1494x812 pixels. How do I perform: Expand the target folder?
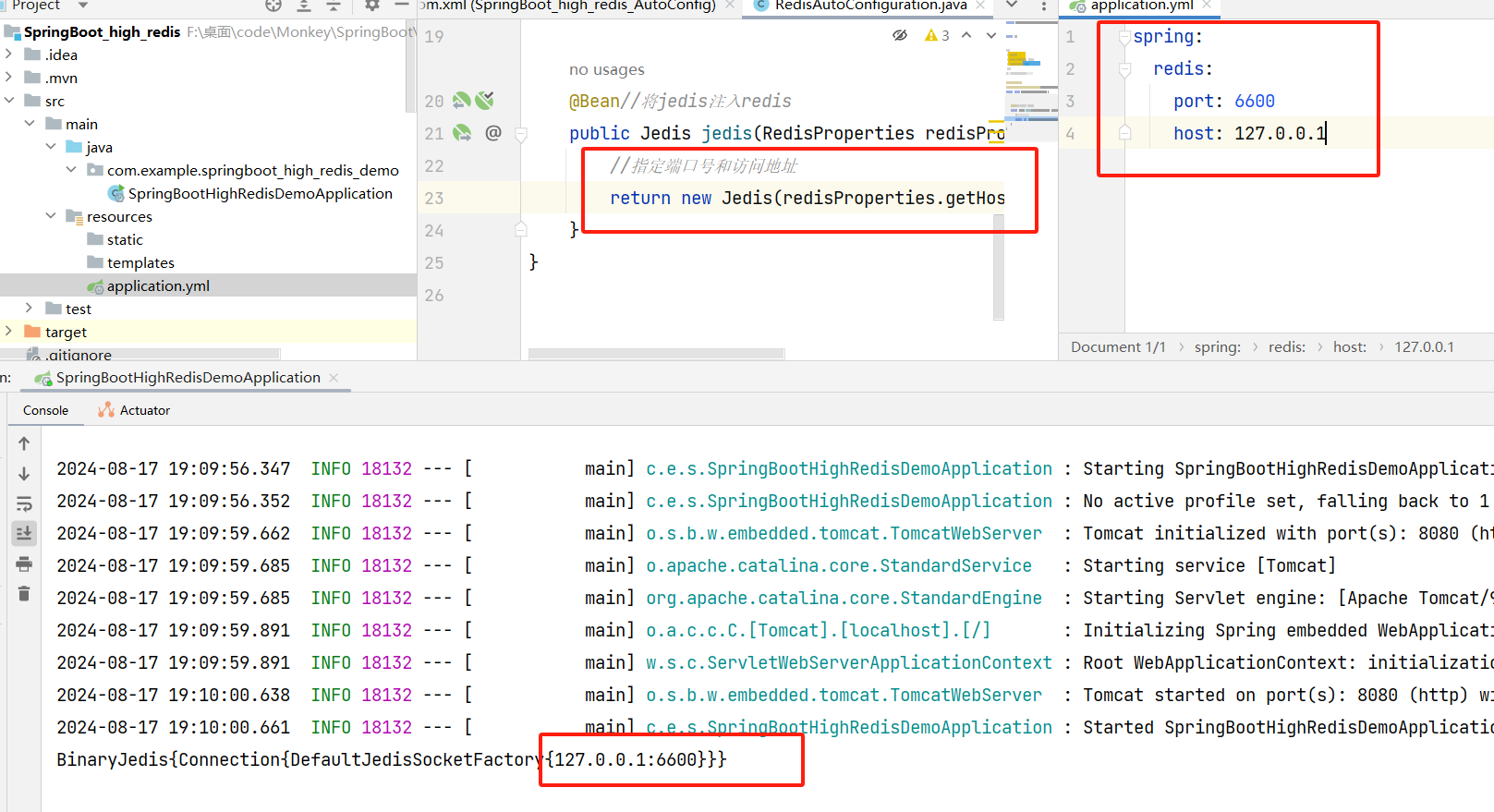[x=9, y=332]
